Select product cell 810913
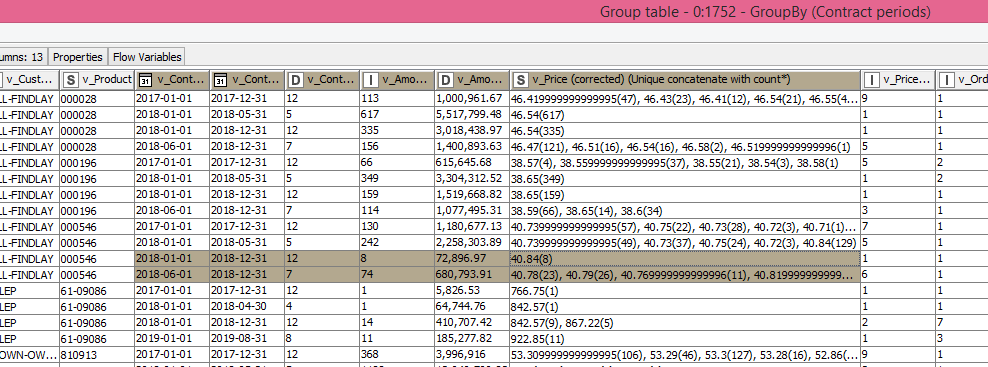This screenshot has width=988, height=367. coord(96,356)
